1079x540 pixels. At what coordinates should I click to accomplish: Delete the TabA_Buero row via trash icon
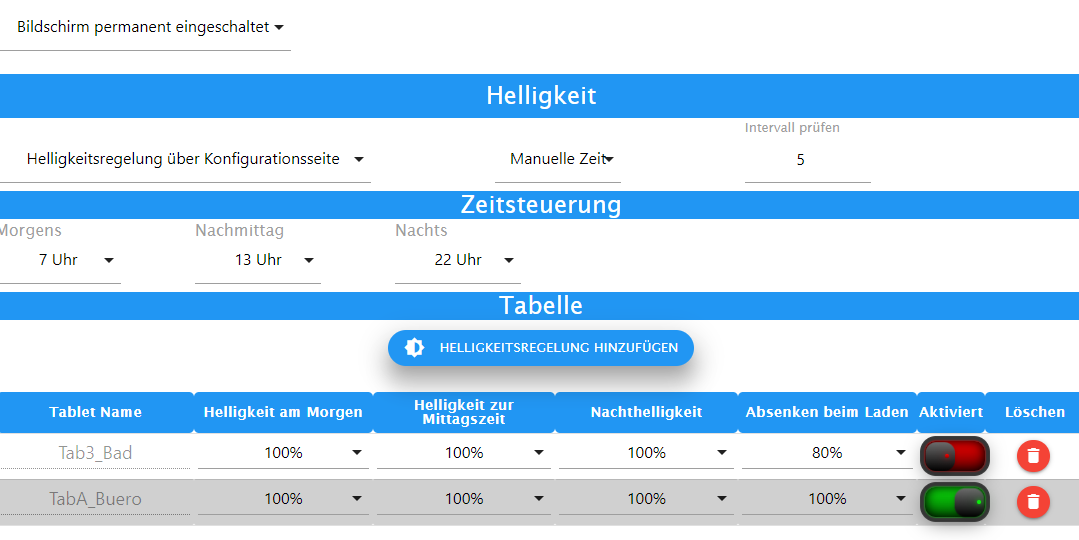(1033, 502)
